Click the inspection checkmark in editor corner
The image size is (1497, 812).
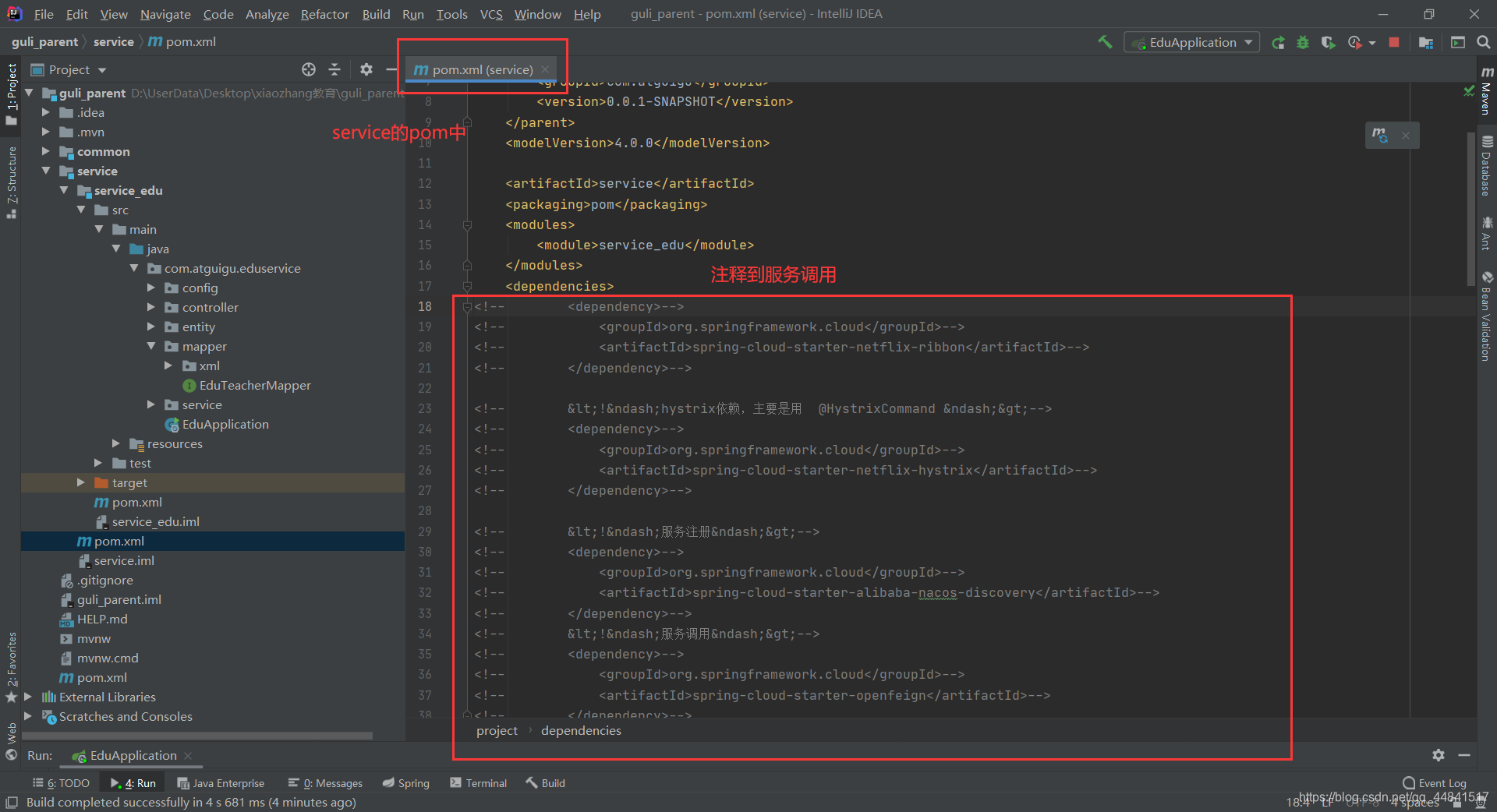point(1469,91)
